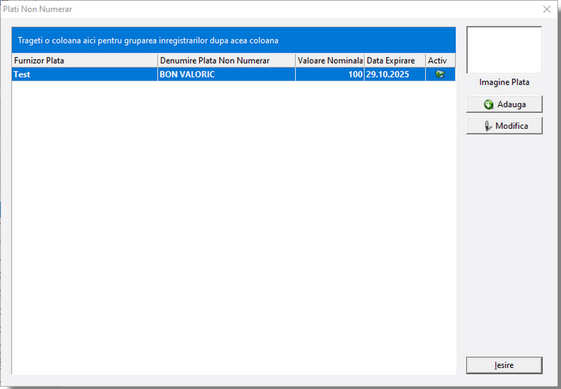Sort by Furnizor Plata column header
Image resolution: width=561 pixels, height=389 pixels.
pos(84,60)
